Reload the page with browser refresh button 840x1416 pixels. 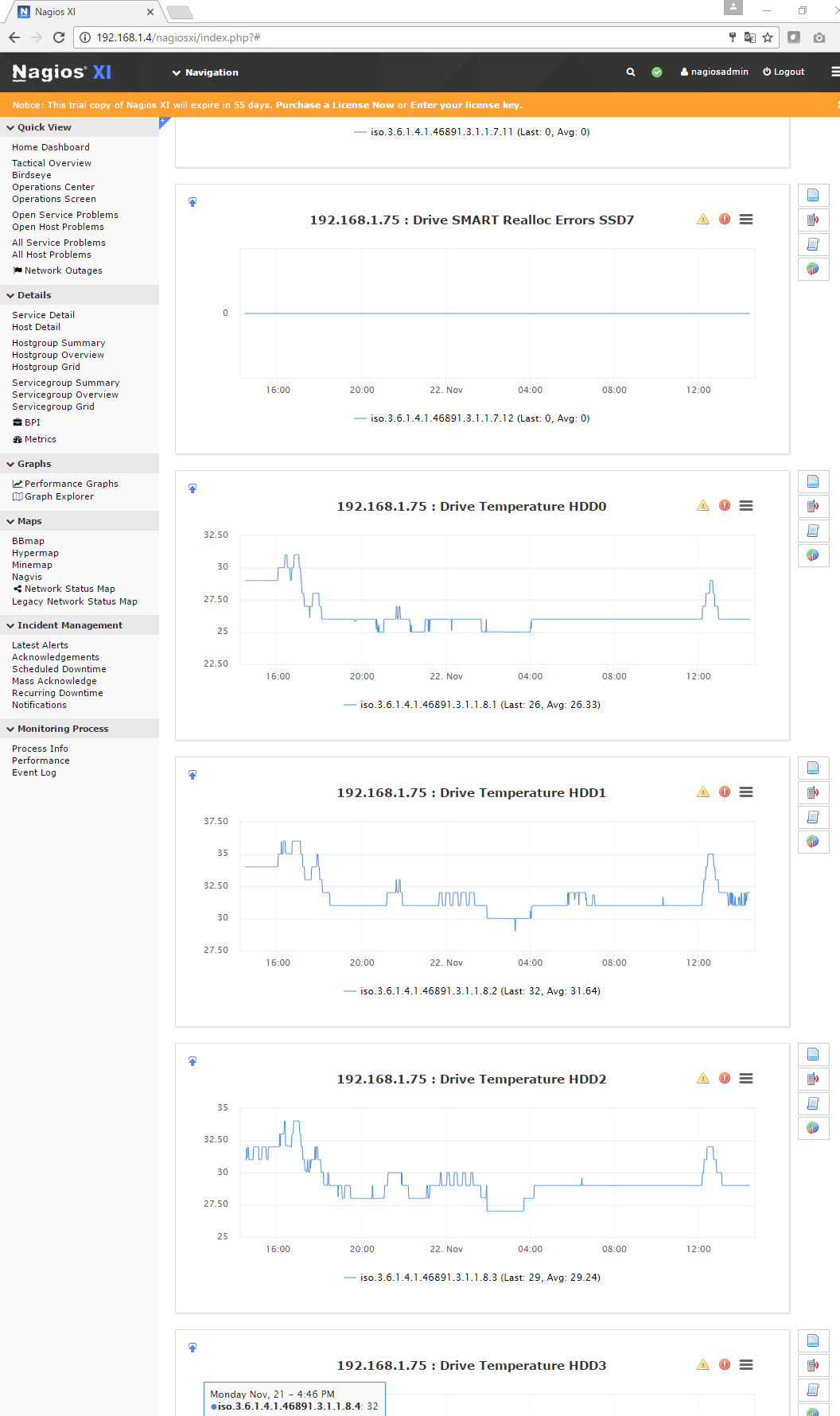(x=59, y=37)
